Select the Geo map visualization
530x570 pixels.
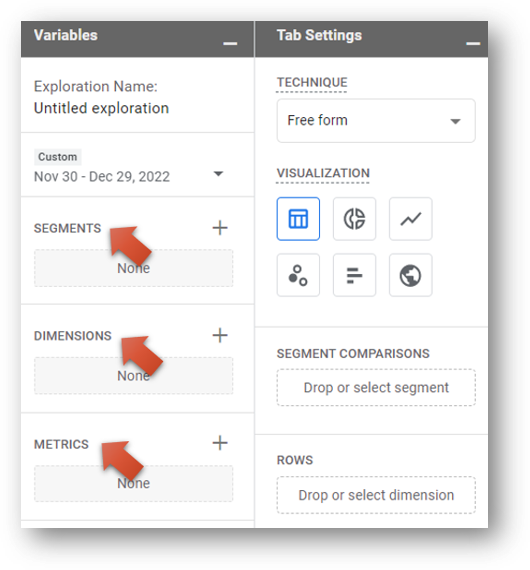click(x=410, y=275)
